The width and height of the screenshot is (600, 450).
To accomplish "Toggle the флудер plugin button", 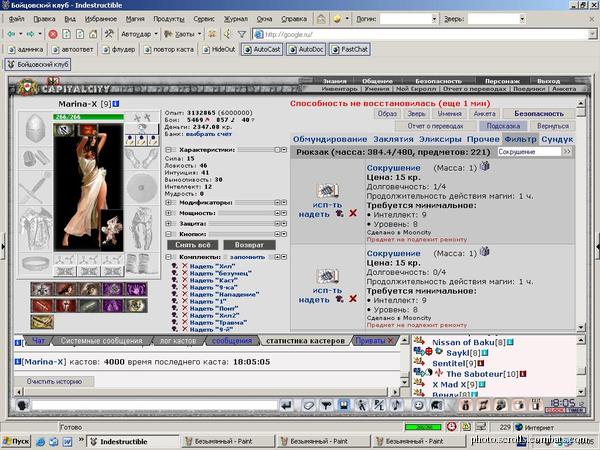I will 119,49.
